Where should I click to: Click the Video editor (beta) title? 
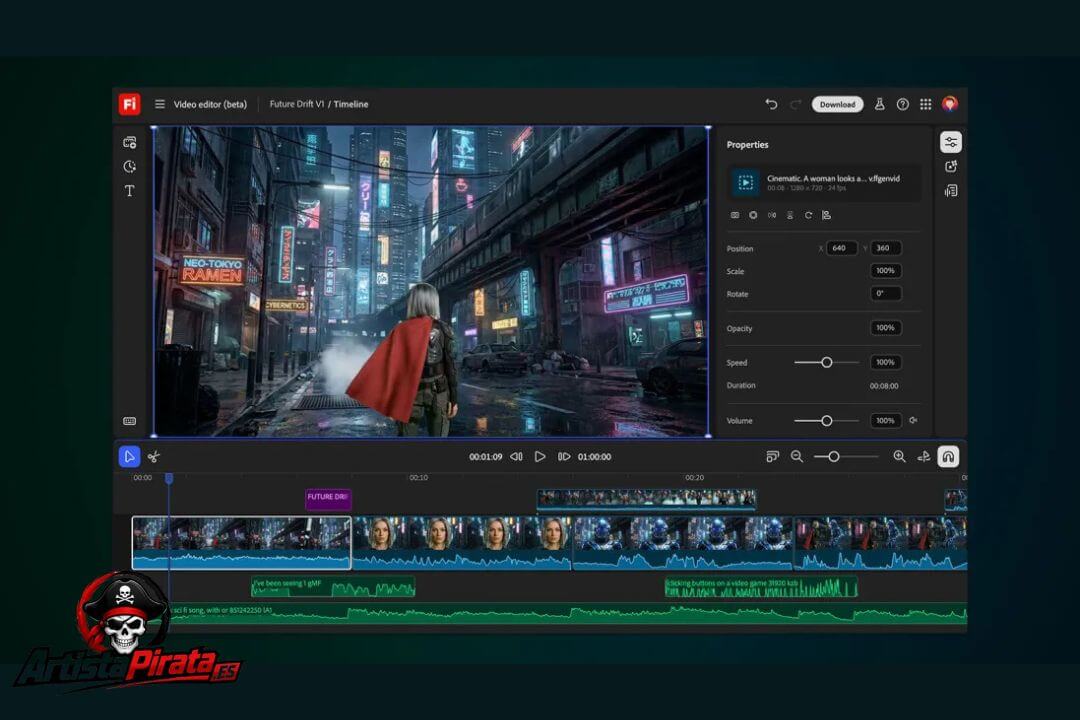click(x=210, y=104)
